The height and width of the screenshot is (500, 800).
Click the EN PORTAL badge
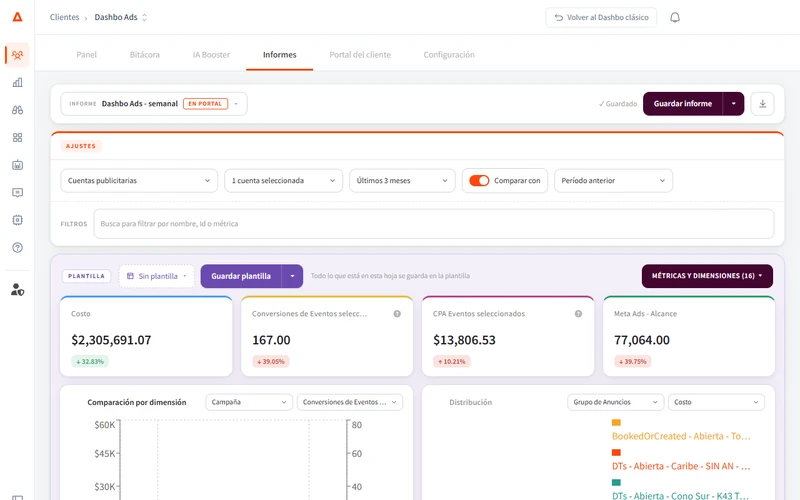tap(205, 104)
